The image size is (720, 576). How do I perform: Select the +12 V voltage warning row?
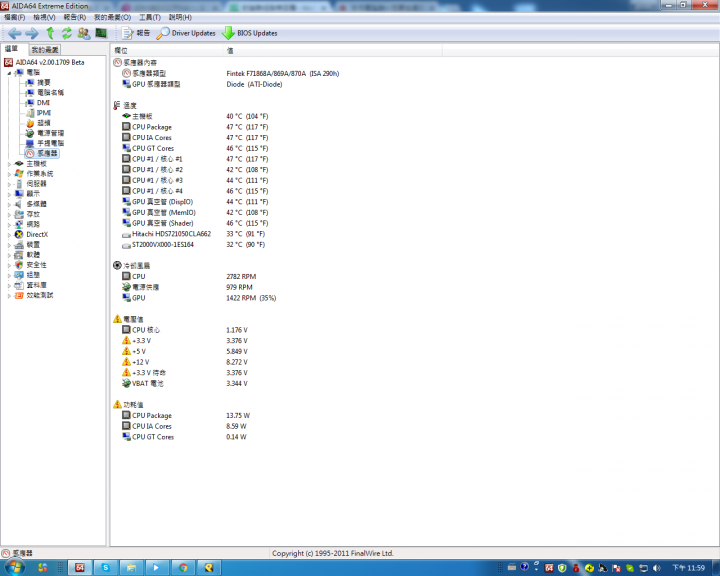[185, 362]
